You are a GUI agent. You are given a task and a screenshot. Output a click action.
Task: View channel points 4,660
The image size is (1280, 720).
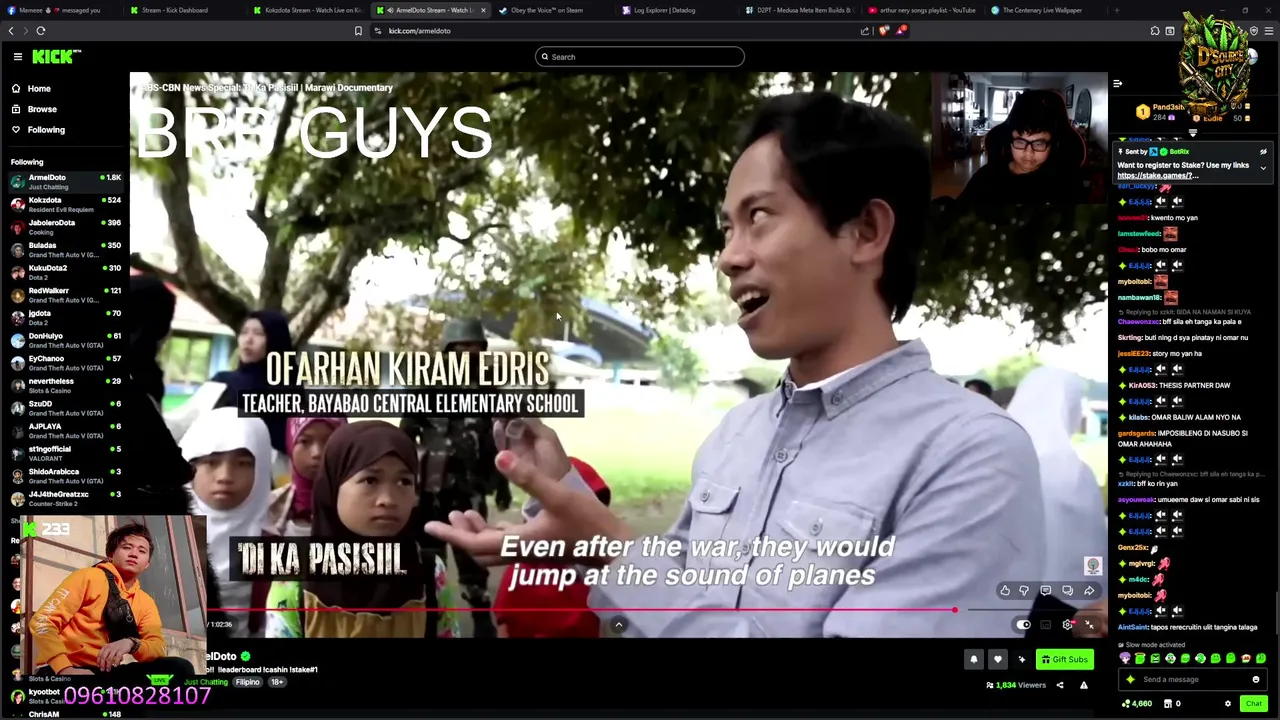(x=1137, y=704)
